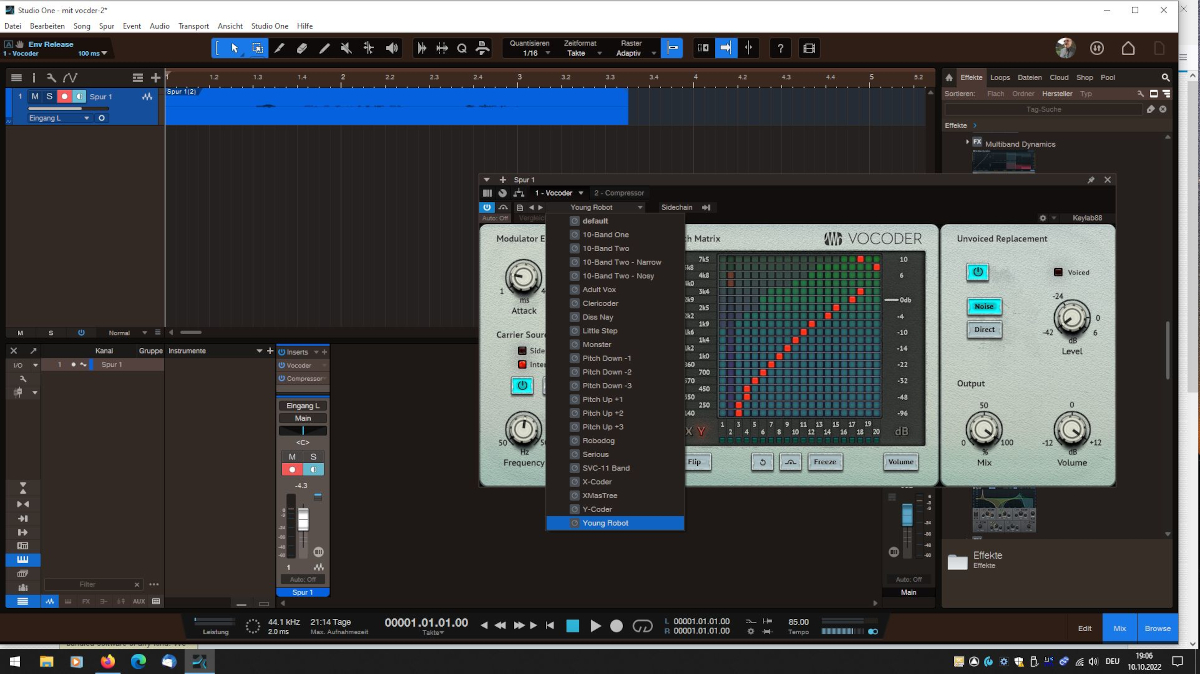
Task: Switch to Loops tab in browser
Action: pos(1000,77)
